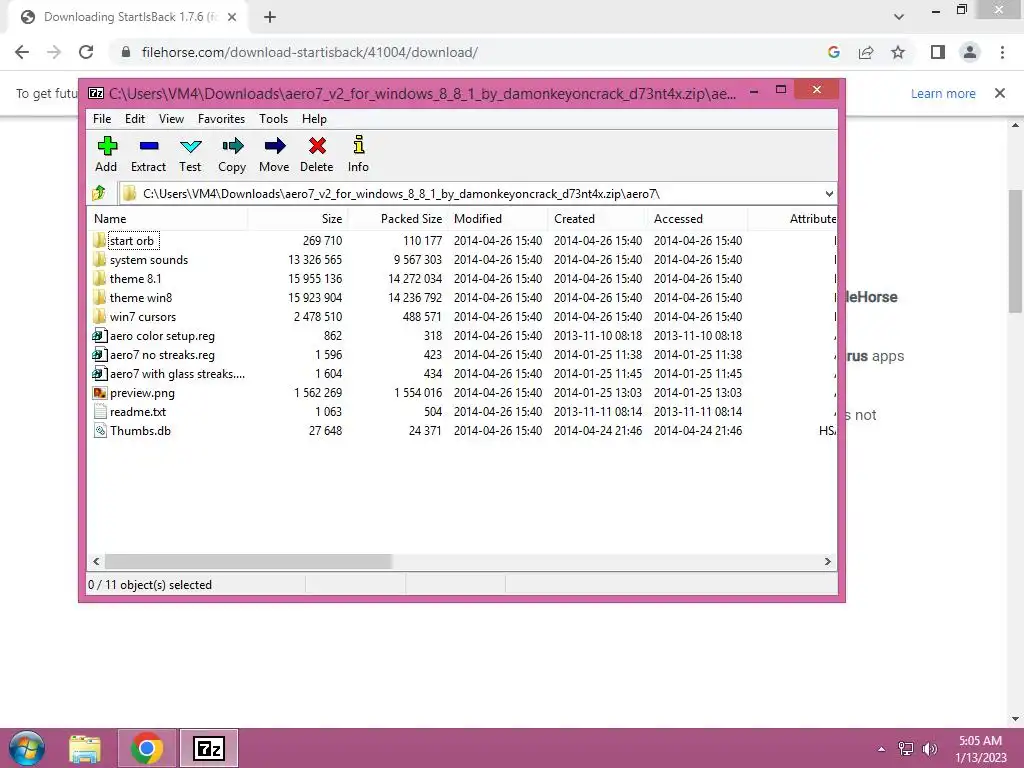Click the volume speaker tray icon
The width and height of the screenshot is (1024, 768).
click(930, 749)
